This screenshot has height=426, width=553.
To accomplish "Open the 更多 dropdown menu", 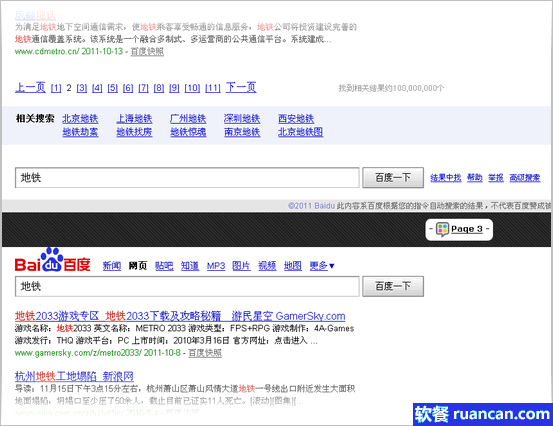I will point(322,266).
